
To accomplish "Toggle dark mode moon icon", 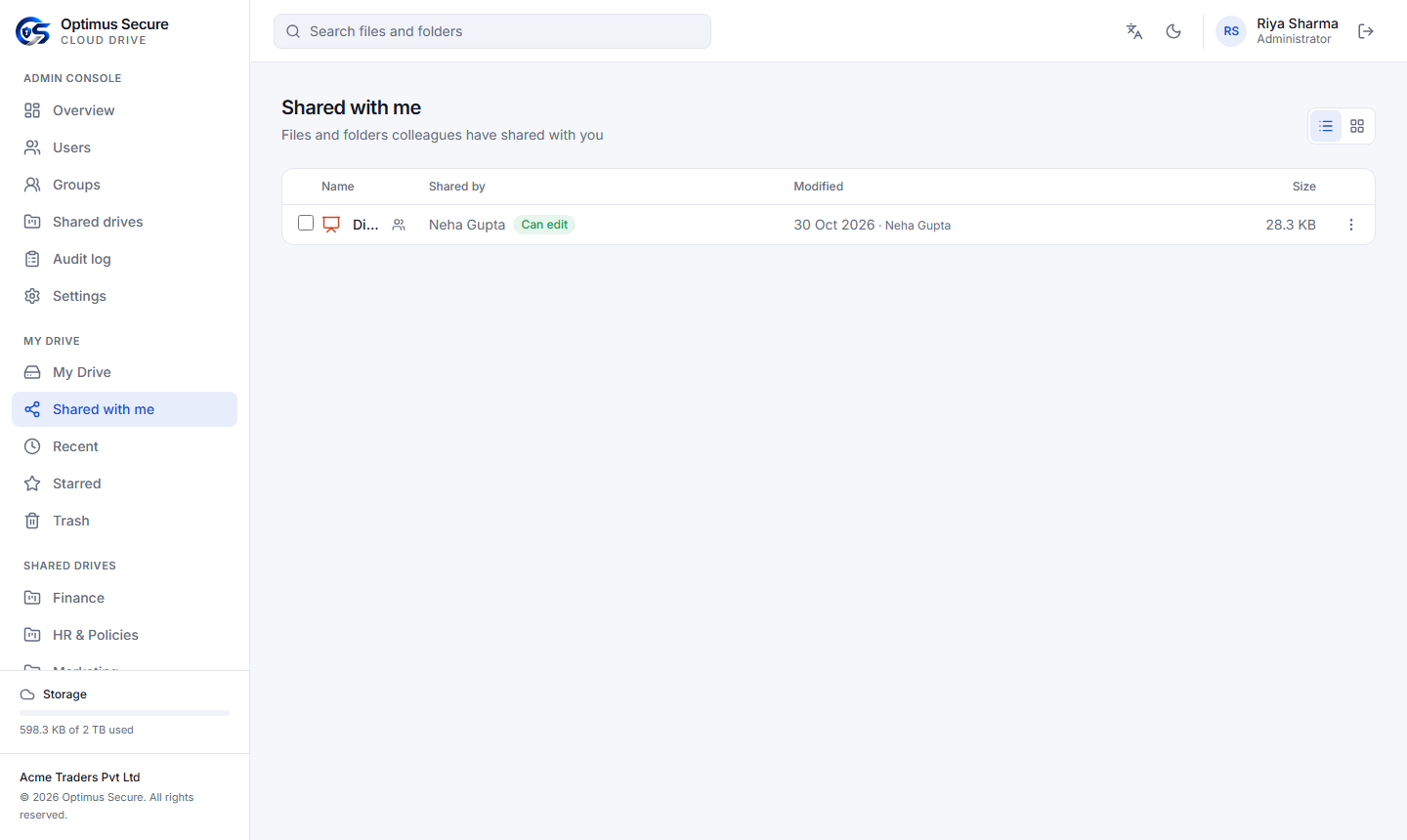I will click(x=1173, y=31).
